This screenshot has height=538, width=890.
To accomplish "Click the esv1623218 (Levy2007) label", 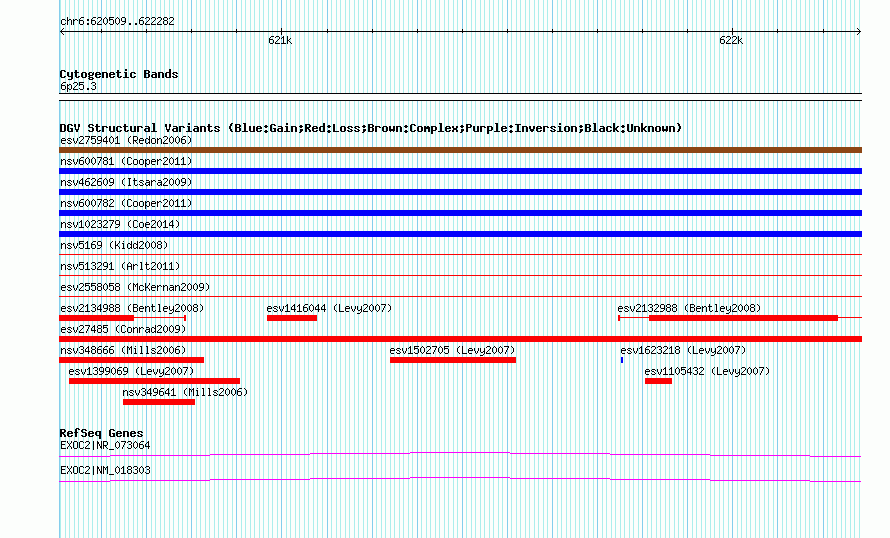I will [683, 350].
